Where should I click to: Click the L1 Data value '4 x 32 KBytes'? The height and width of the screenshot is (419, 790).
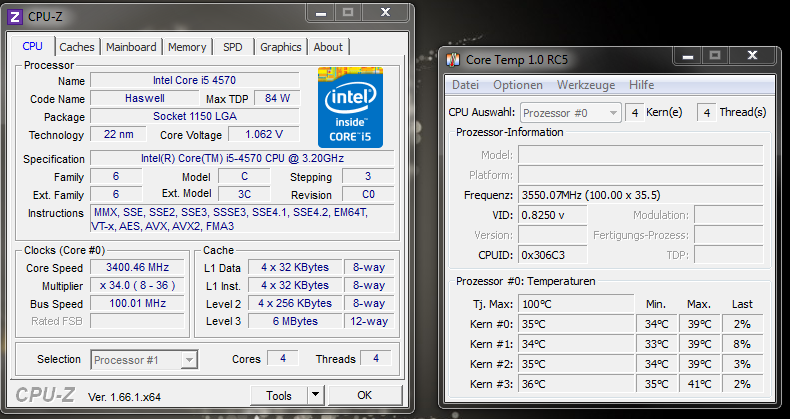tap(295, 267)
